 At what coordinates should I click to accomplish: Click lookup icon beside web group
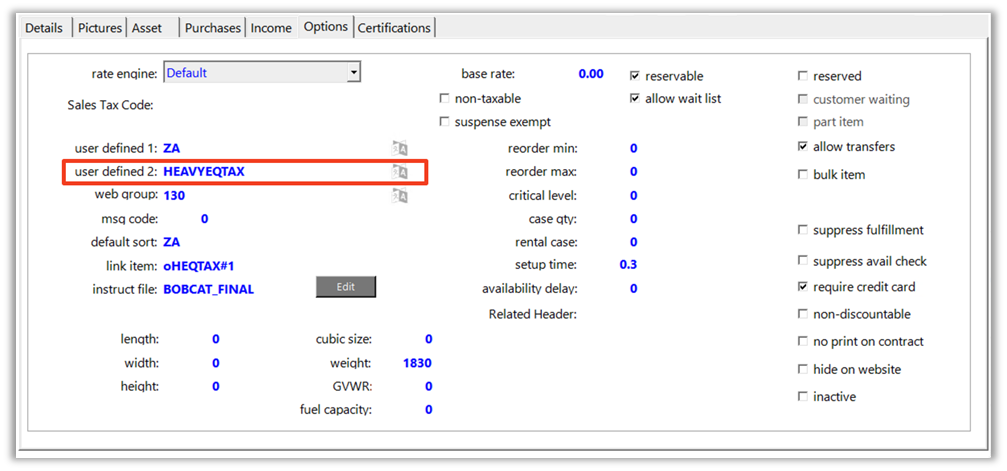click(400, 195)
